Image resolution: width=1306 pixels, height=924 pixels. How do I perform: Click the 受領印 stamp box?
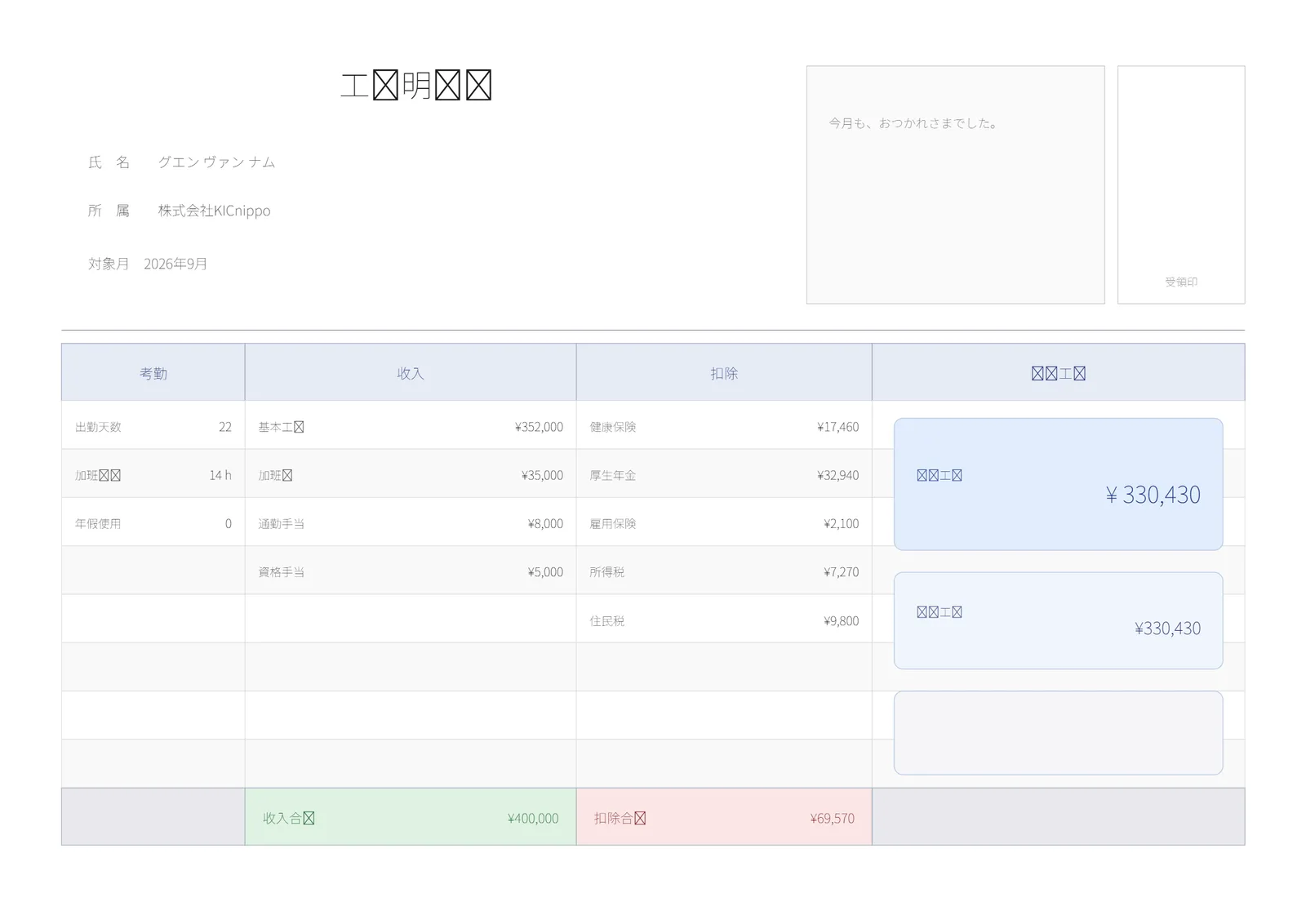click(x=1181, y=184)
